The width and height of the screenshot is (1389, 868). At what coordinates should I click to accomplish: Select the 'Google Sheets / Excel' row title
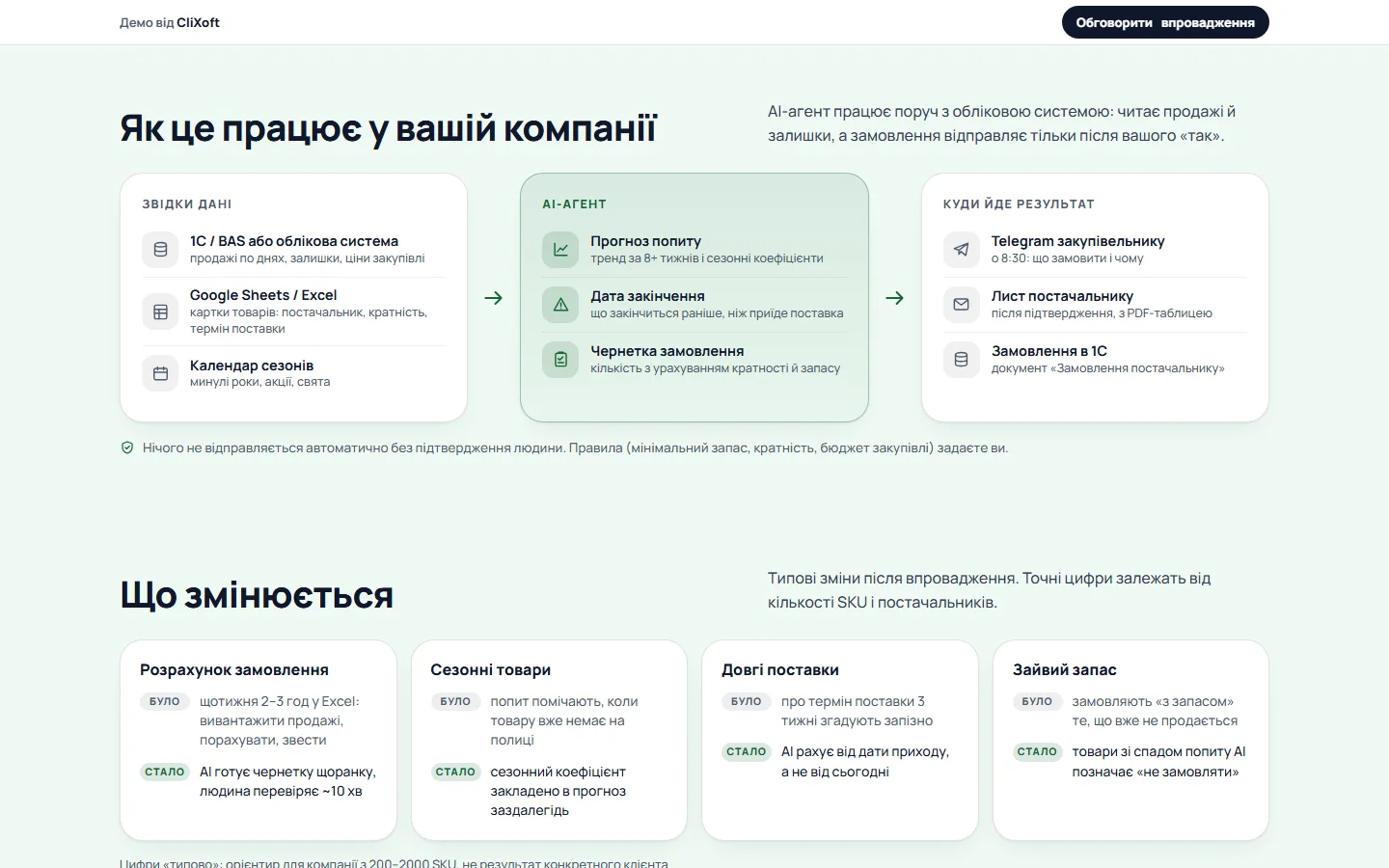pyautogui.click(x=263, y=295)
